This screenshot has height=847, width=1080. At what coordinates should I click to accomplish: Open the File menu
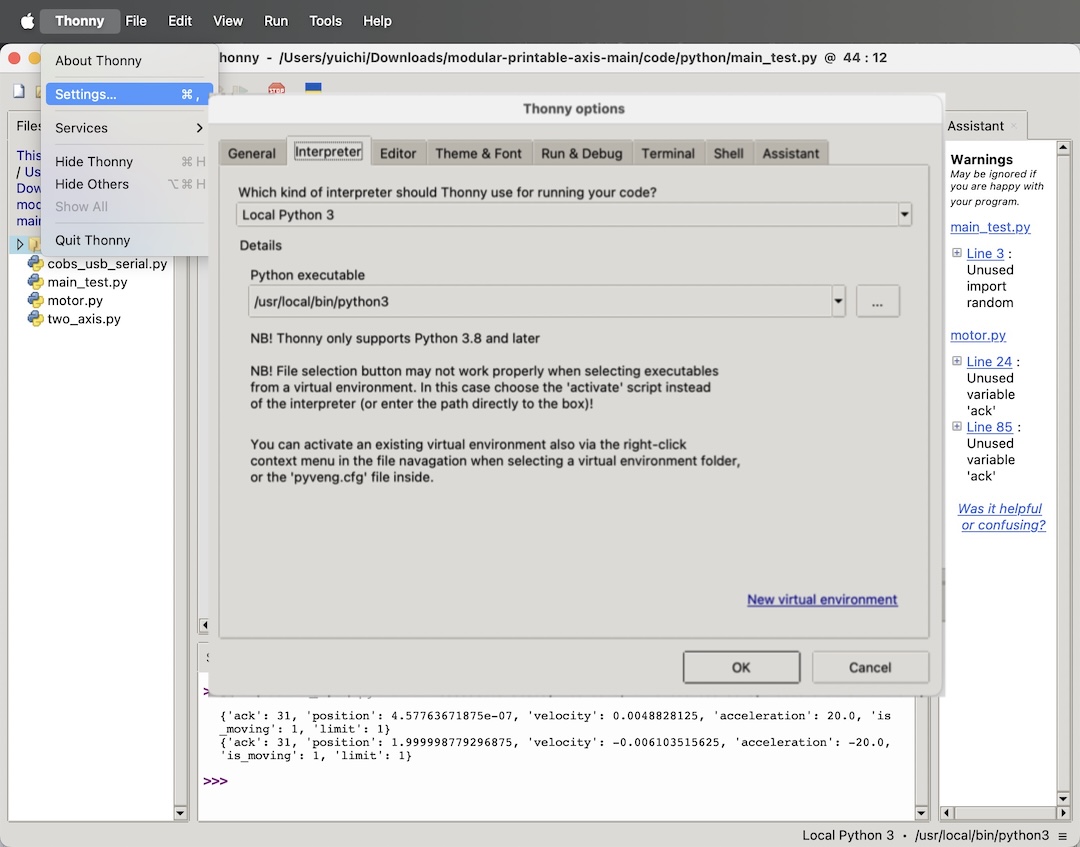coord(136,21)
